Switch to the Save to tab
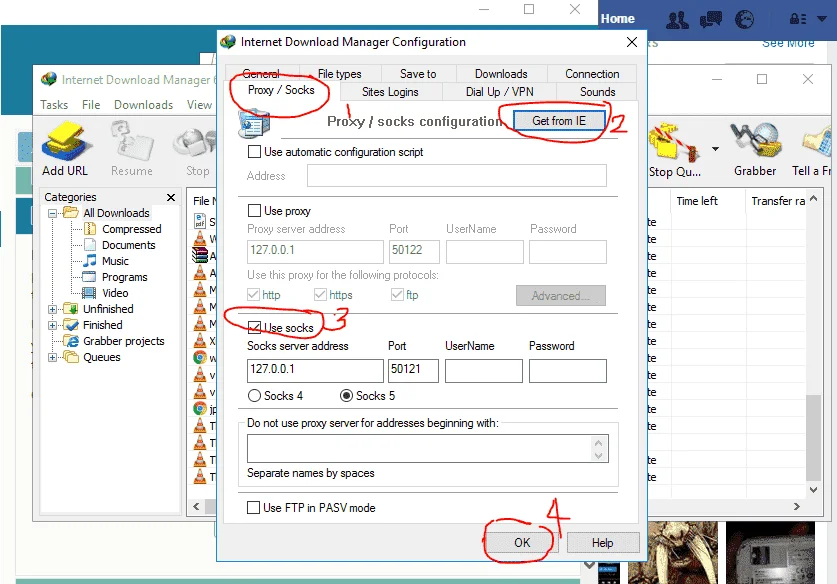 pyautogui.click(x=418, y=74)
